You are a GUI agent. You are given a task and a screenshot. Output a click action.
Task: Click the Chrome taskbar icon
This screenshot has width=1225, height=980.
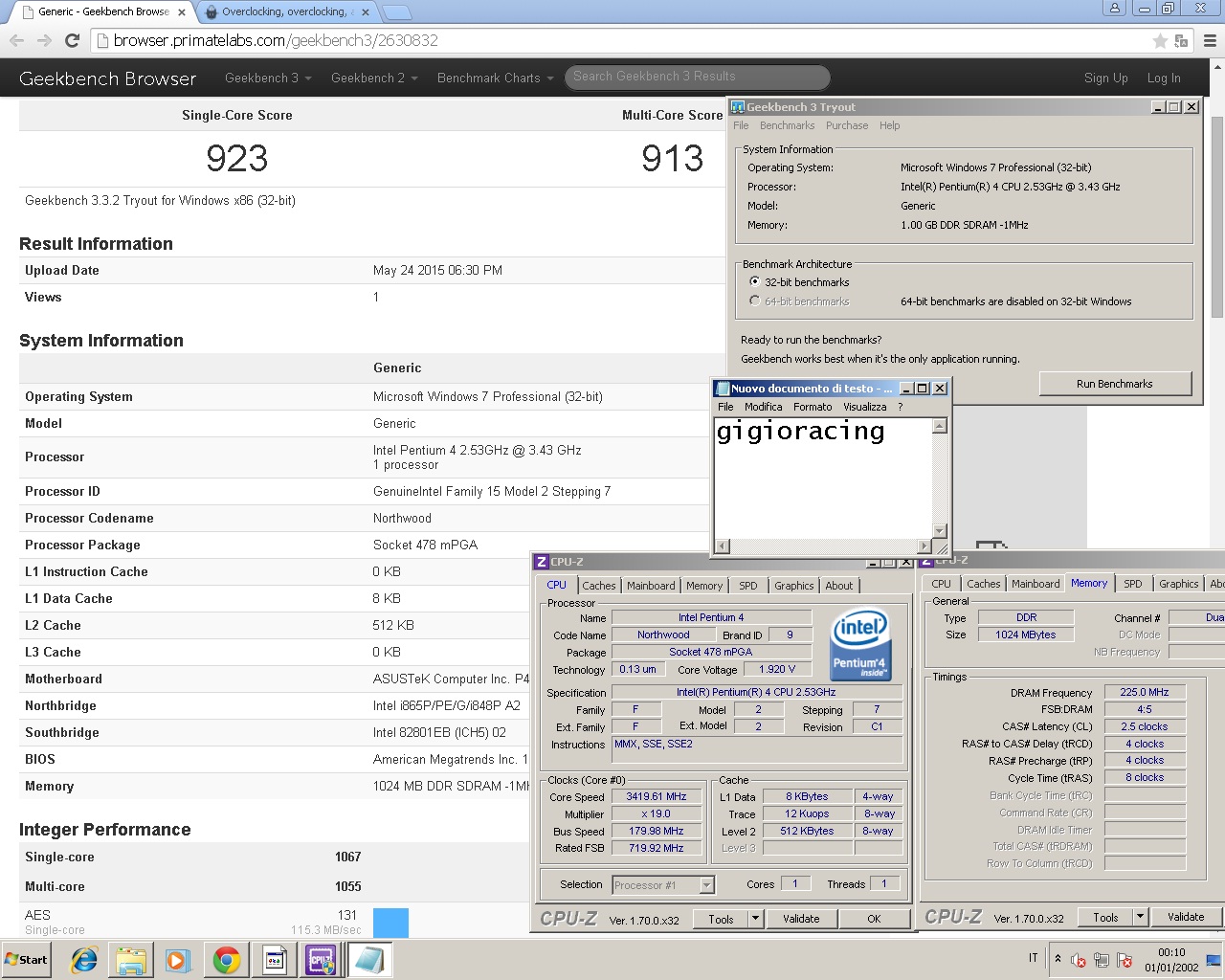click(x=227, y=960)
